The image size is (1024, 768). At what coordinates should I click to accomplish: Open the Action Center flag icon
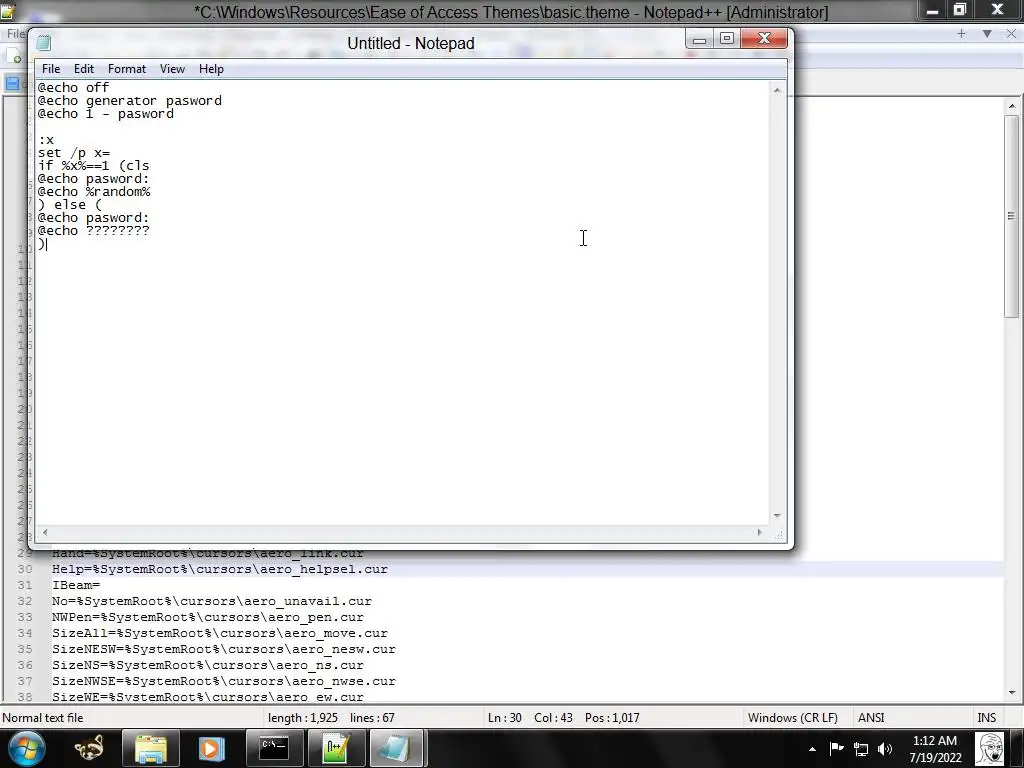pos(837,748)
